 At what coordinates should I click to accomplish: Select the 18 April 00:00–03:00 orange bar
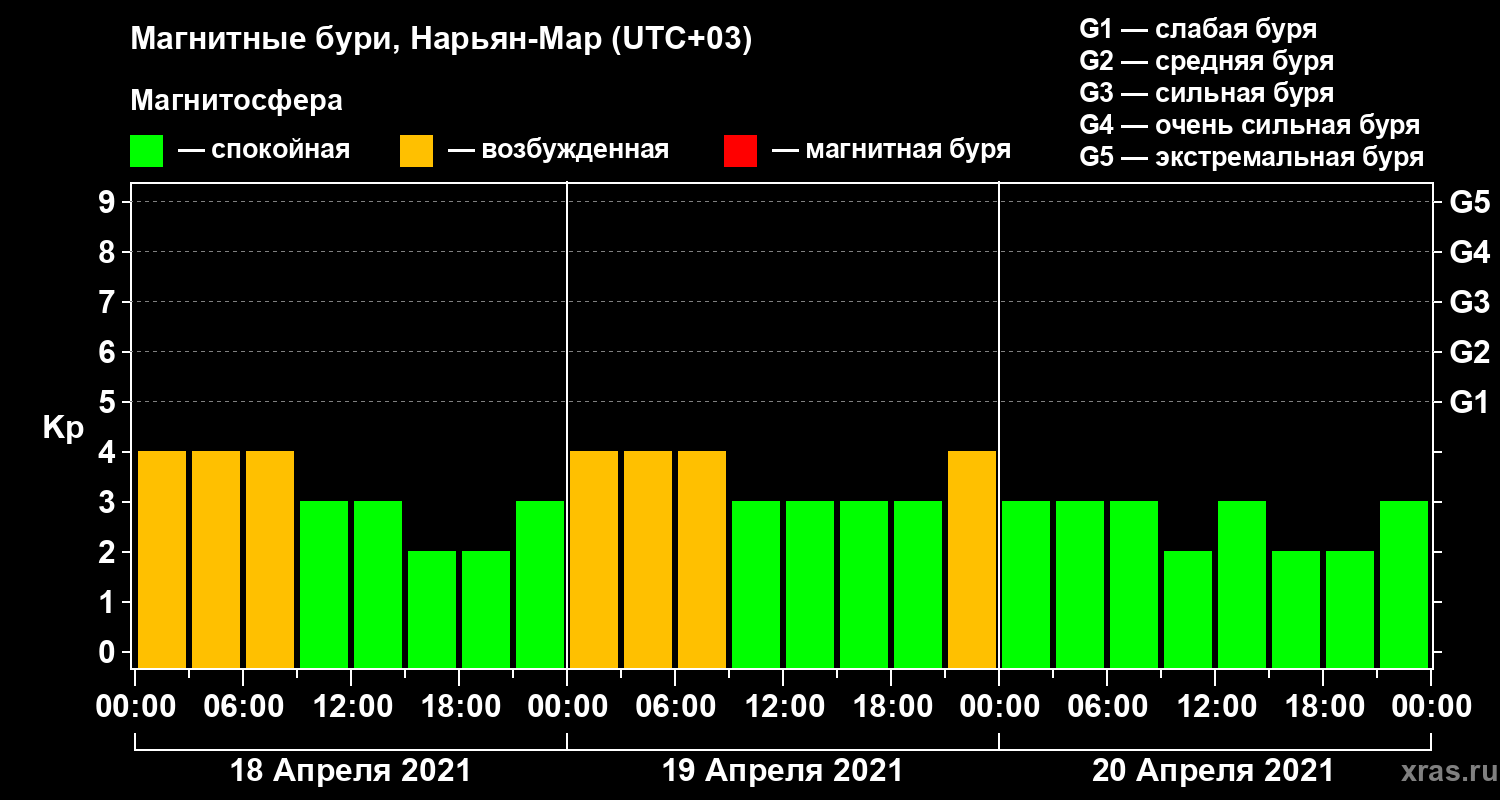click(162, 559)
